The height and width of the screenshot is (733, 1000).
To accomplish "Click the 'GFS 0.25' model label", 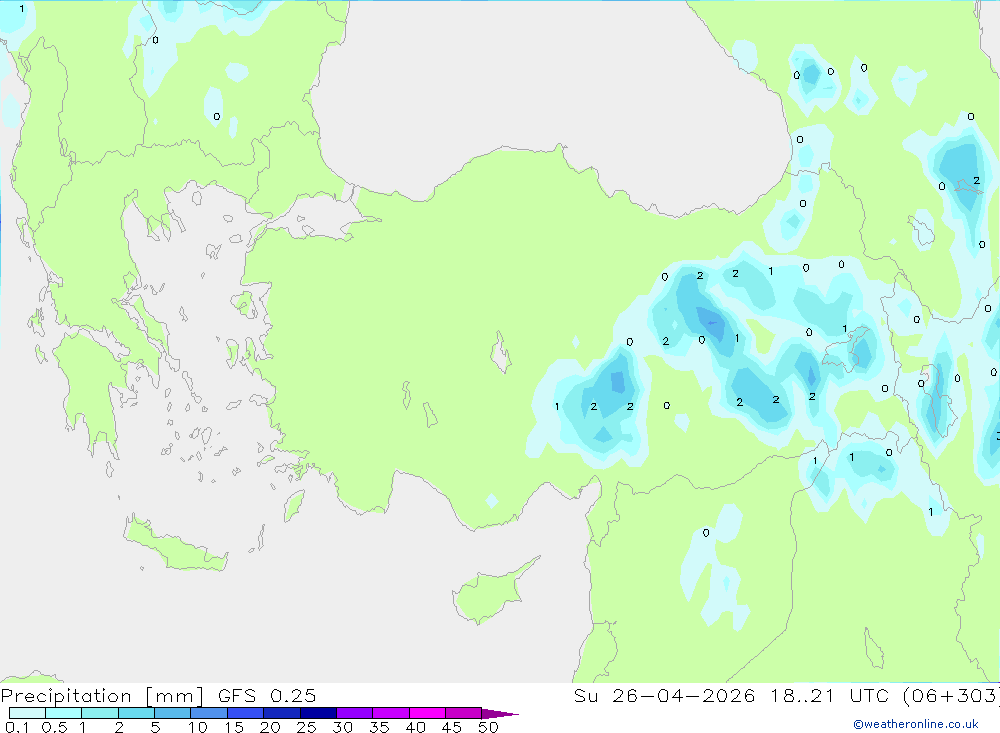I will click(267, 696).
